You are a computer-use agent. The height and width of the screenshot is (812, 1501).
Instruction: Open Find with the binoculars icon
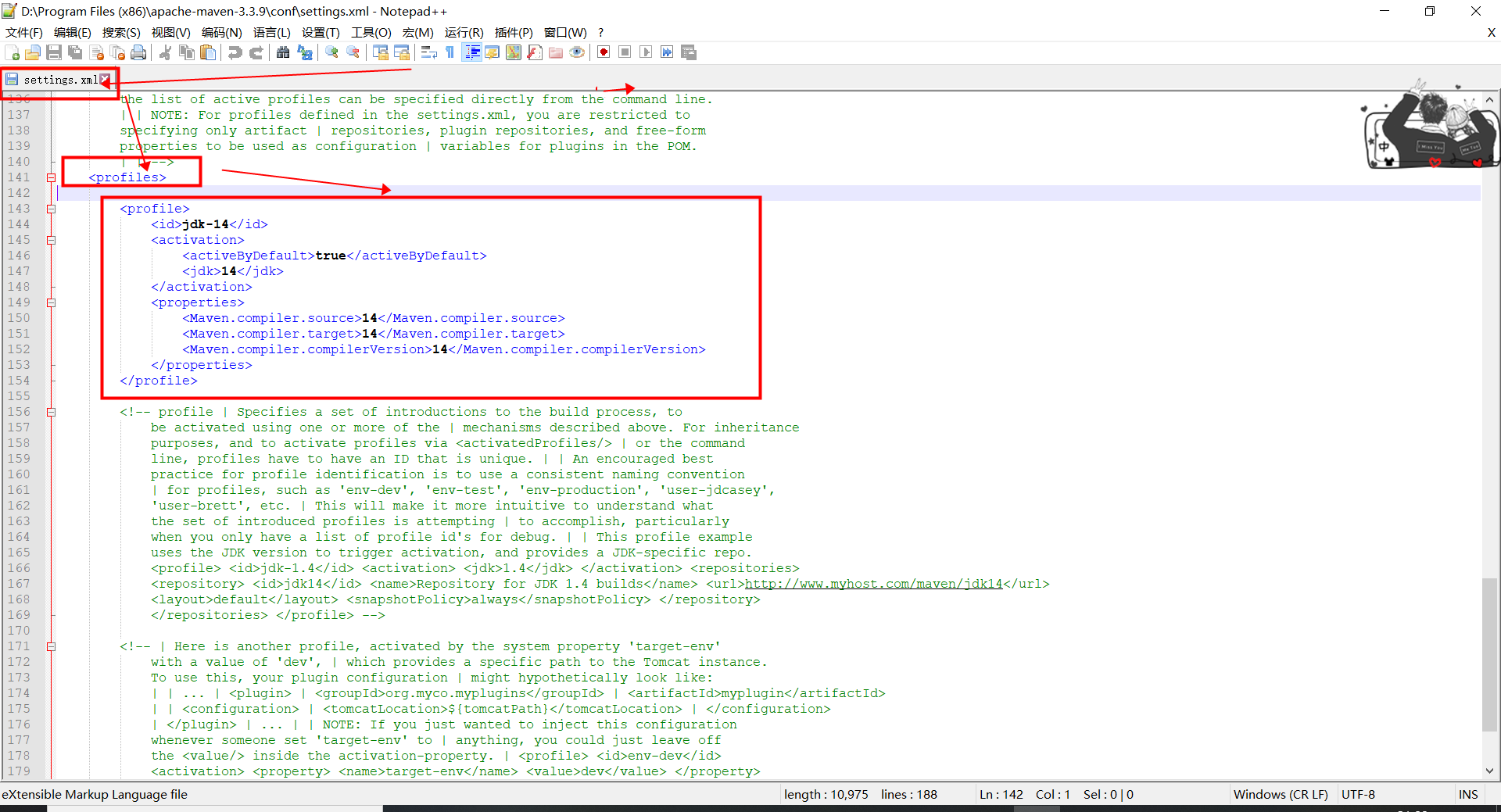(x=283, y=52)
